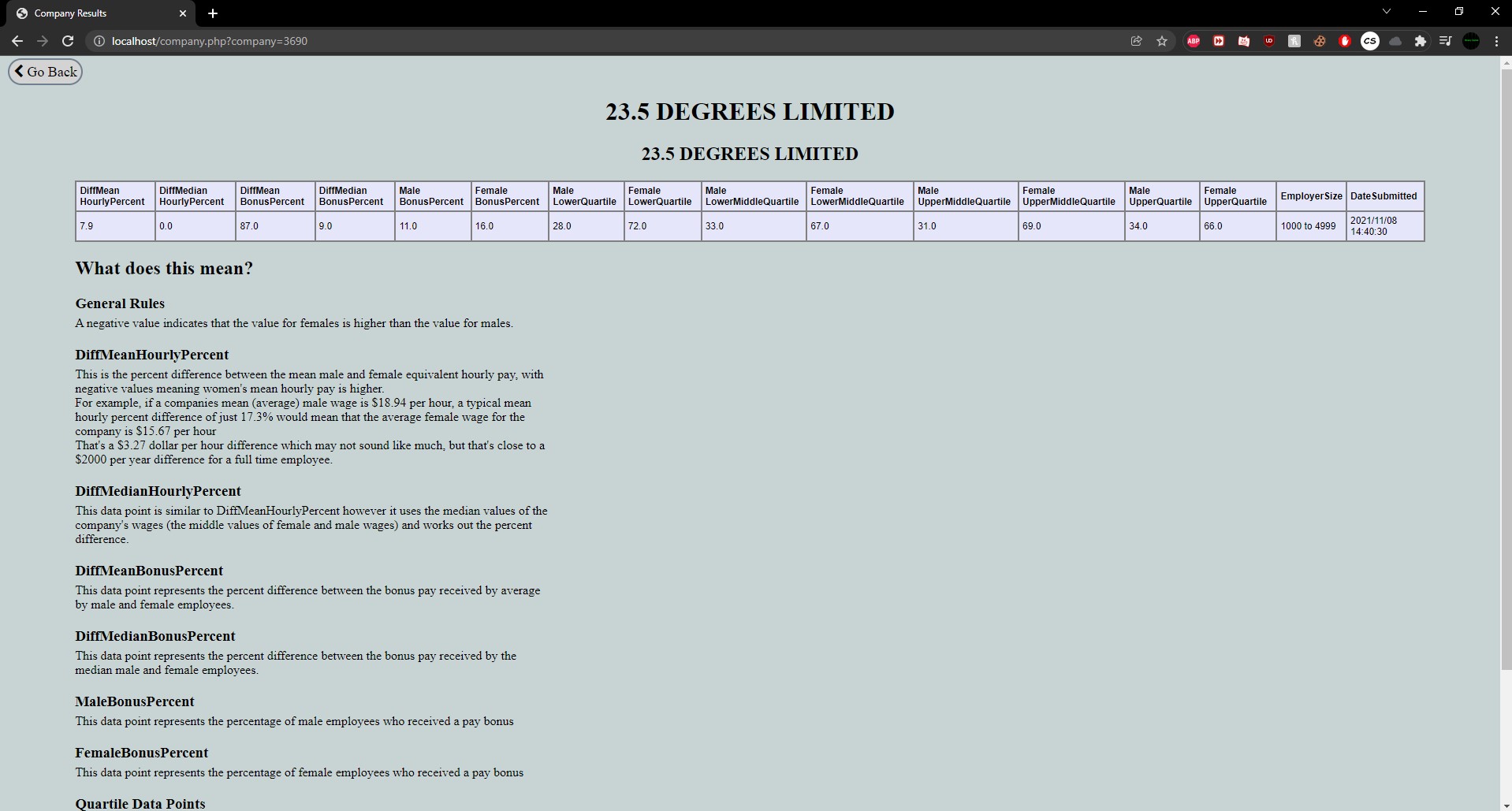This screenshot has height=811, width=1512.
Task: Click the DiffMean BonusPercent column header
Action: click(x=275, y=196)
